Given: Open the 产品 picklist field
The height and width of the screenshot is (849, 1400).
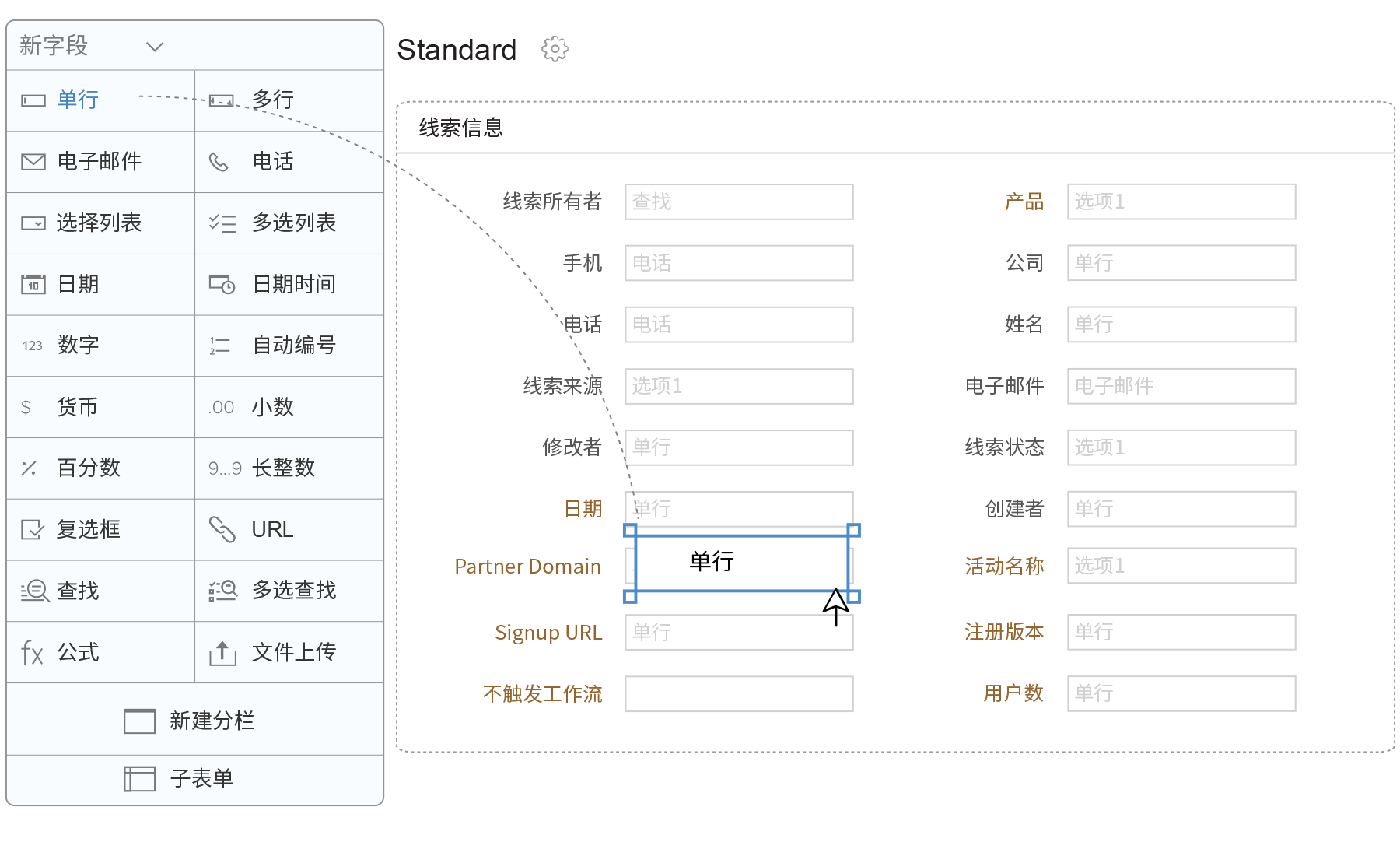Looking at the screenshot, I should [1181, 202].
